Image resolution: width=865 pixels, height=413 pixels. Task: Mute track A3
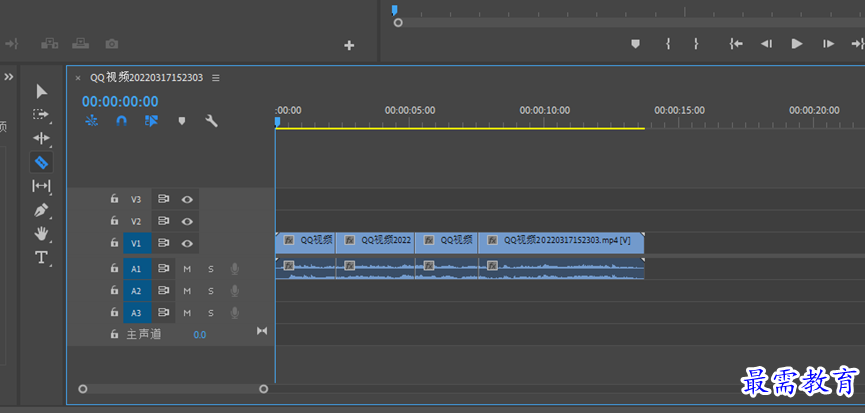pyautogui.click(x=187, y=313)
